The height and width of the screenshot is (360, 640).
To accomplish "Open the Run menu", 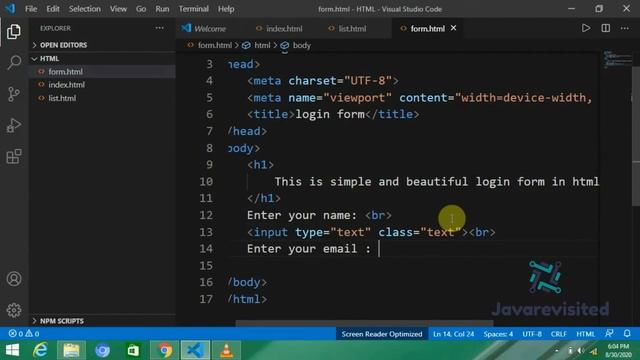I will 162,9.
